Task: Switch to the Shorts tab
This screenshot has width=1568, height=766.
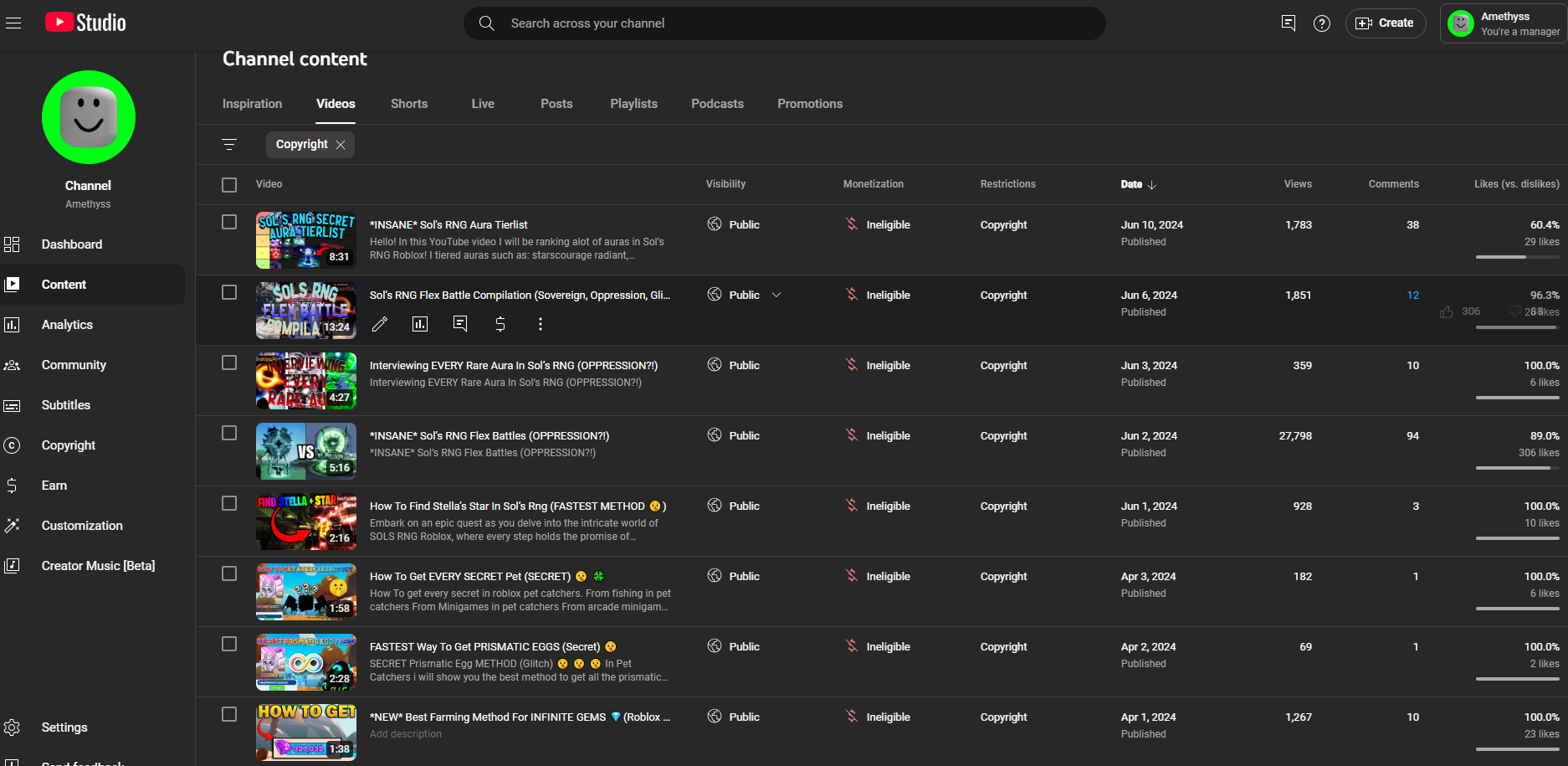Action: (409, 104)
